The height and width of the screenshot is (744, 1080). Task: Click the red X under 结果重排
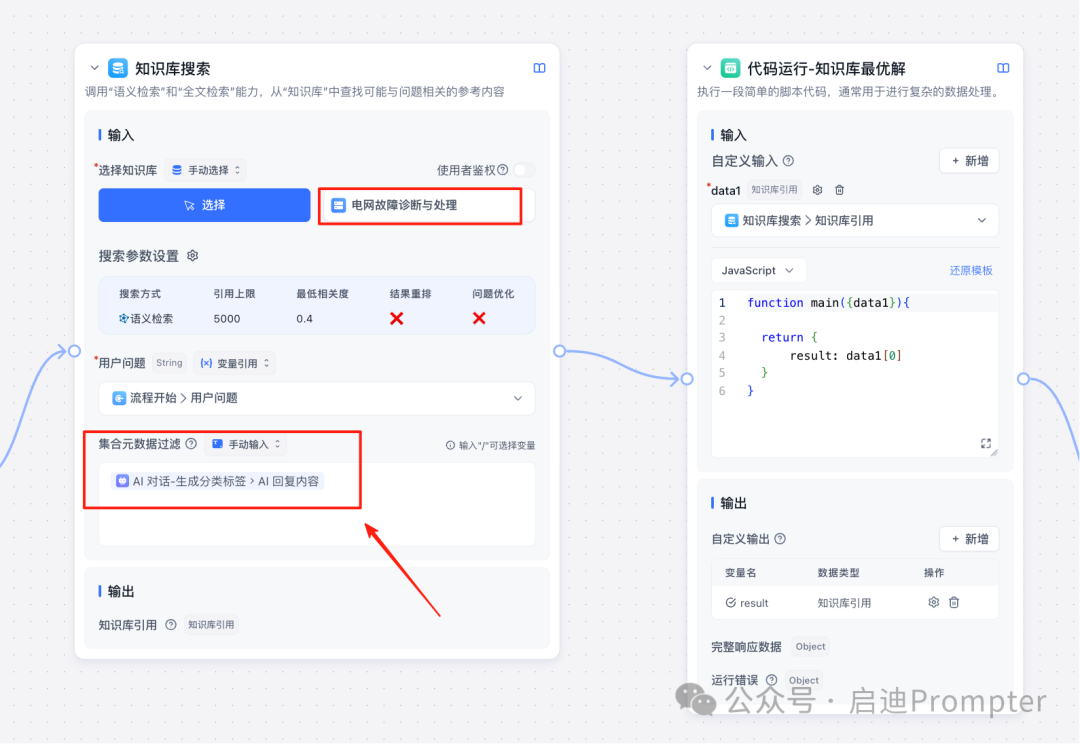click(x=397, y=318)
